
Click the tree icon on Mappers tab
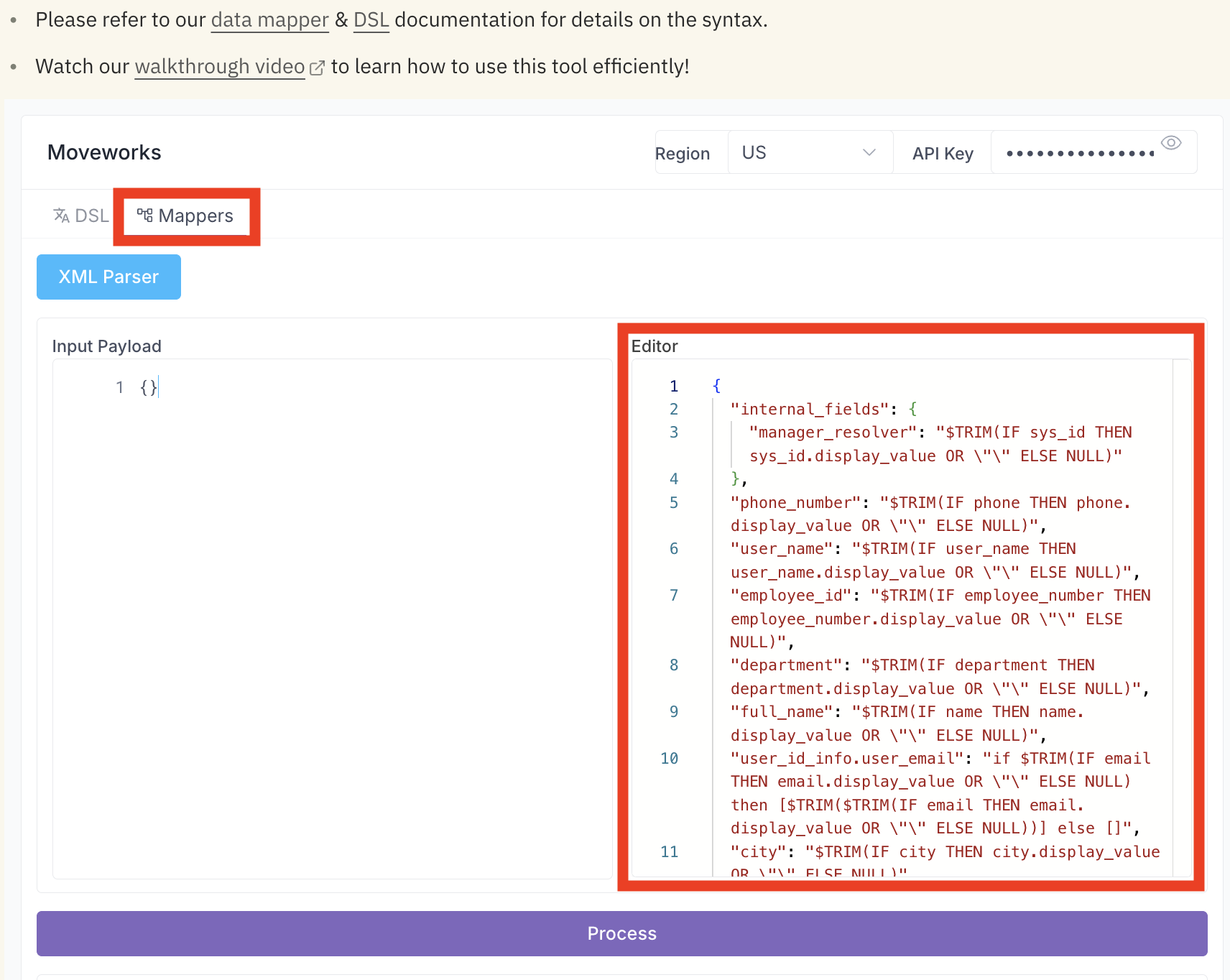[145, 216]
